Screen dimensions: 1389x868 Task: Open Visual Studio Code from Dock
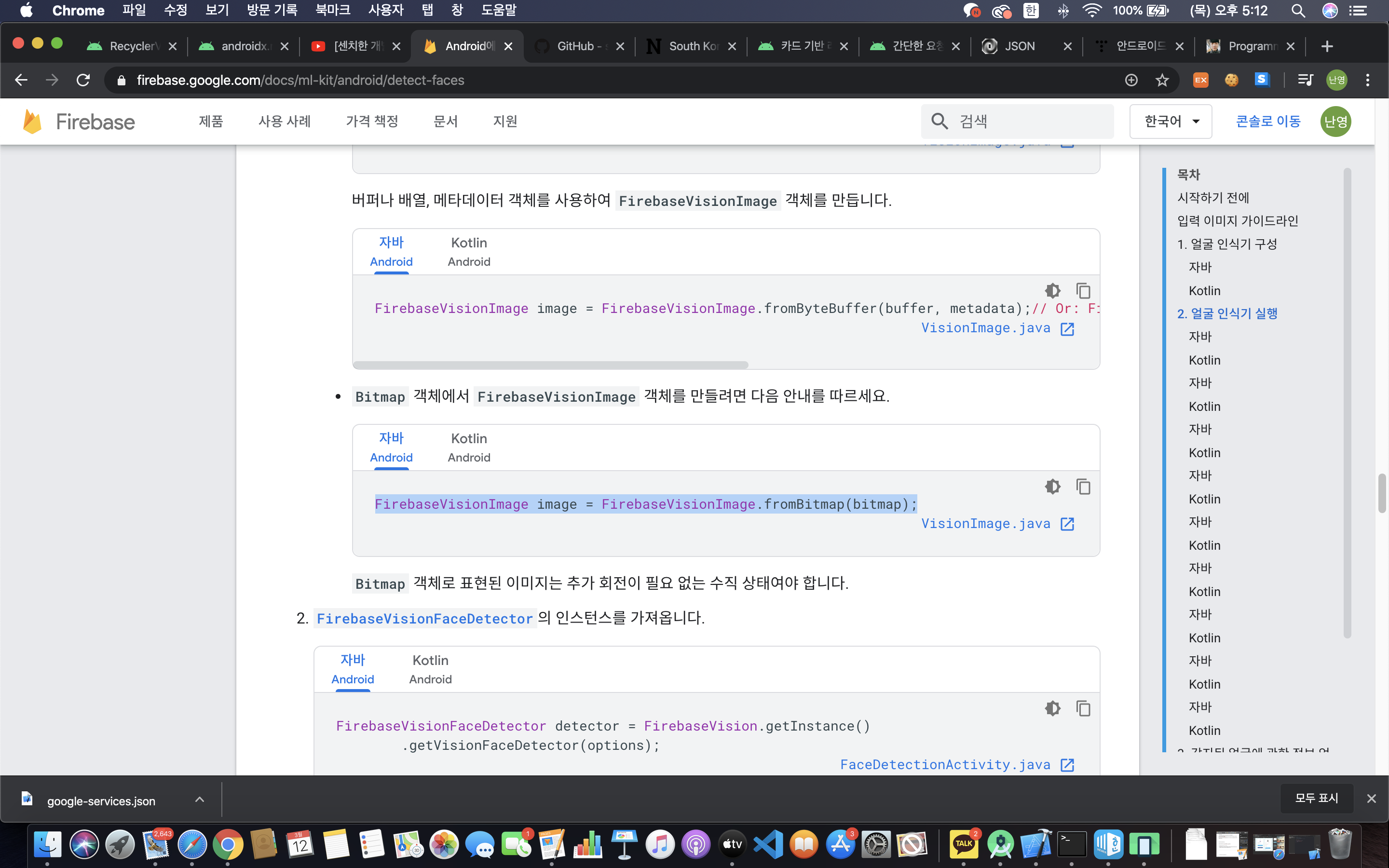pos(768,844)
